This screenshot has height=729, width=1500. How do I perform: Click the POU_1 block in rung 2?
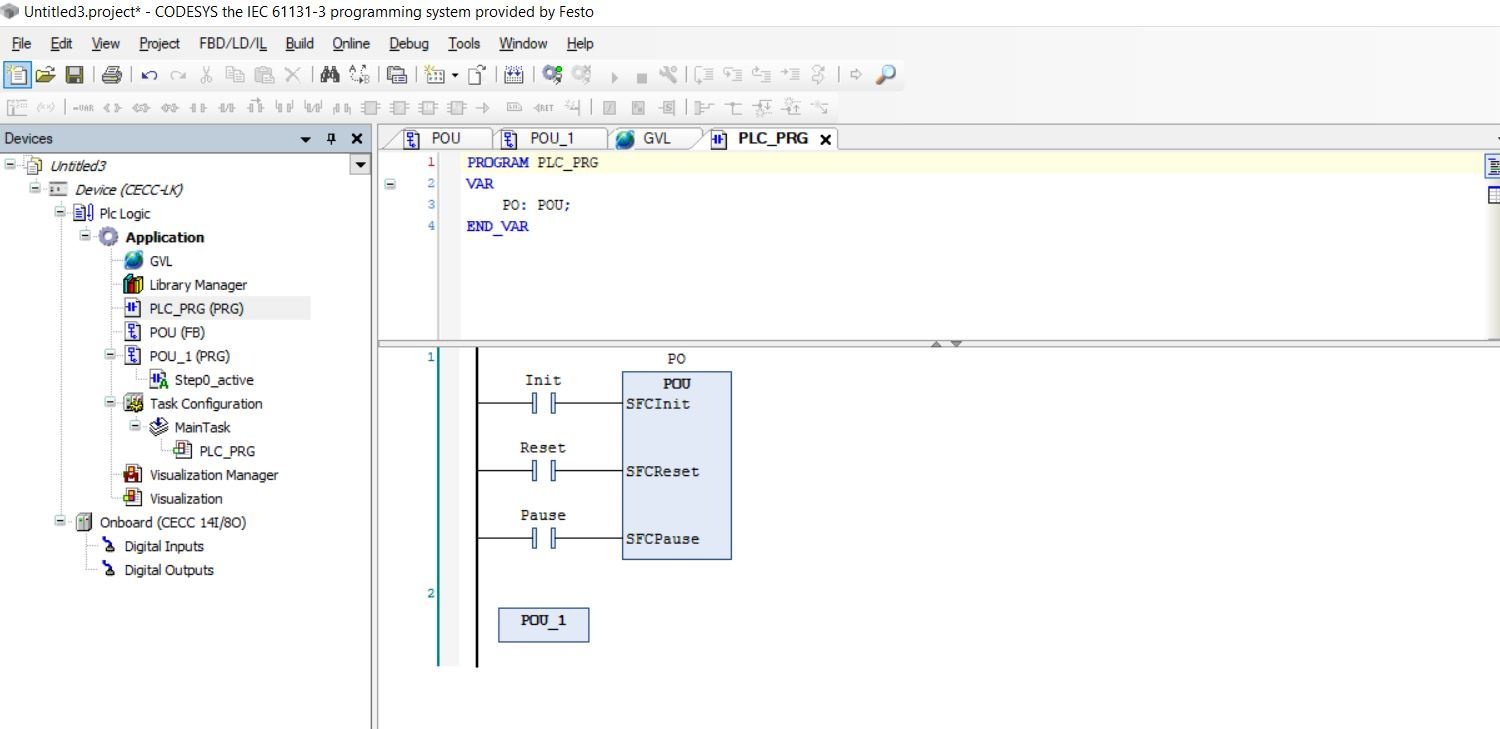(x=543, y=623)
